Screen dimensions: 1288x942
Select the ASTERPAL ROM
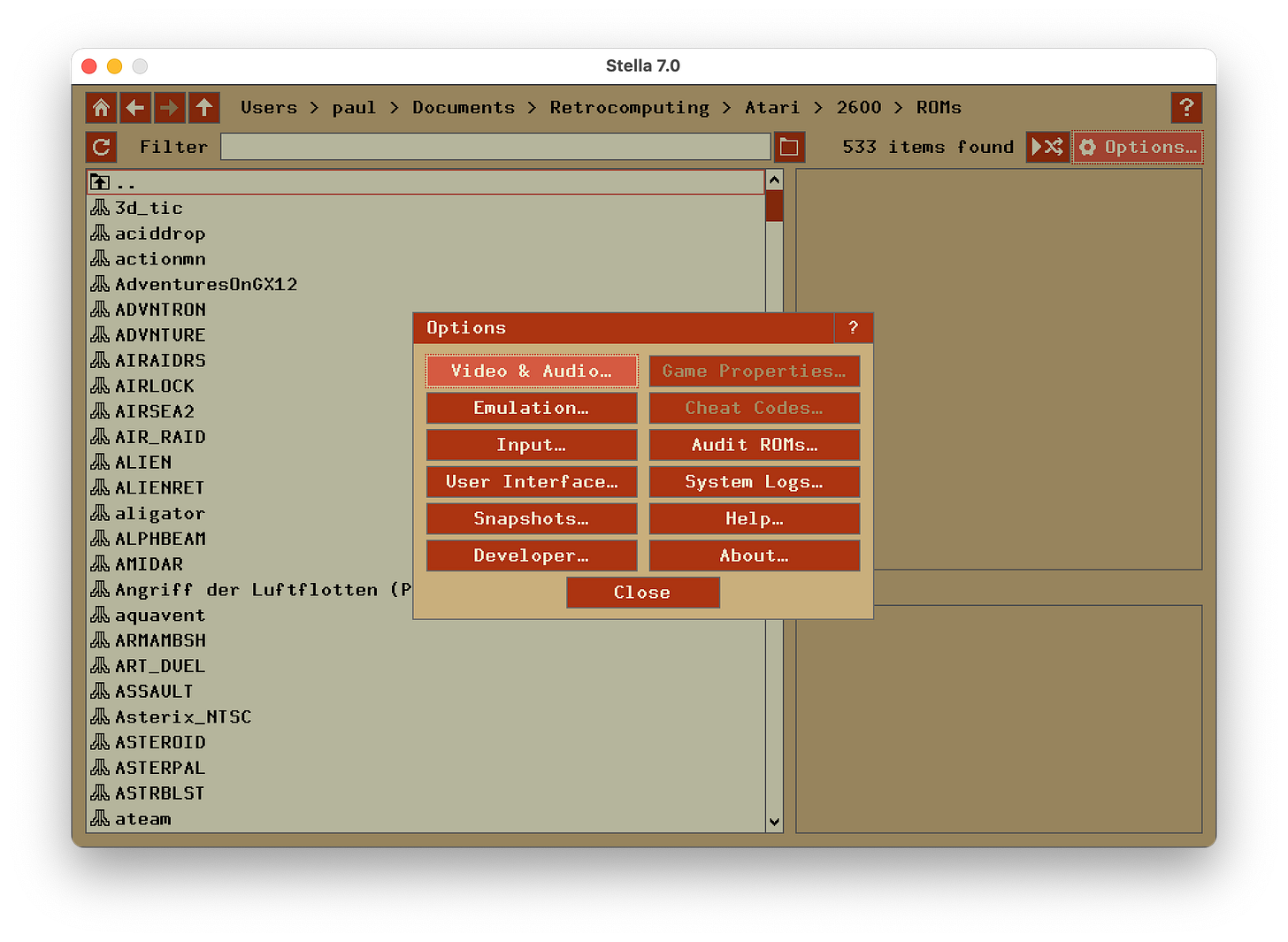pyautogui.click(x=425, y=768)
